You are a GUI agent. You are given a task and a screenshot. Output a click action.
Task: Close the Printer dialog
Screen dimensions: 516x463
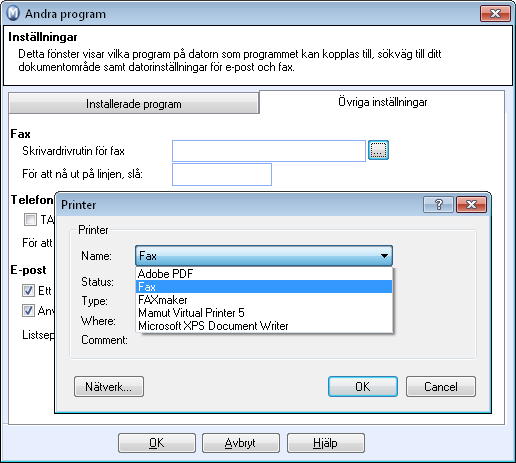(471, 204)
